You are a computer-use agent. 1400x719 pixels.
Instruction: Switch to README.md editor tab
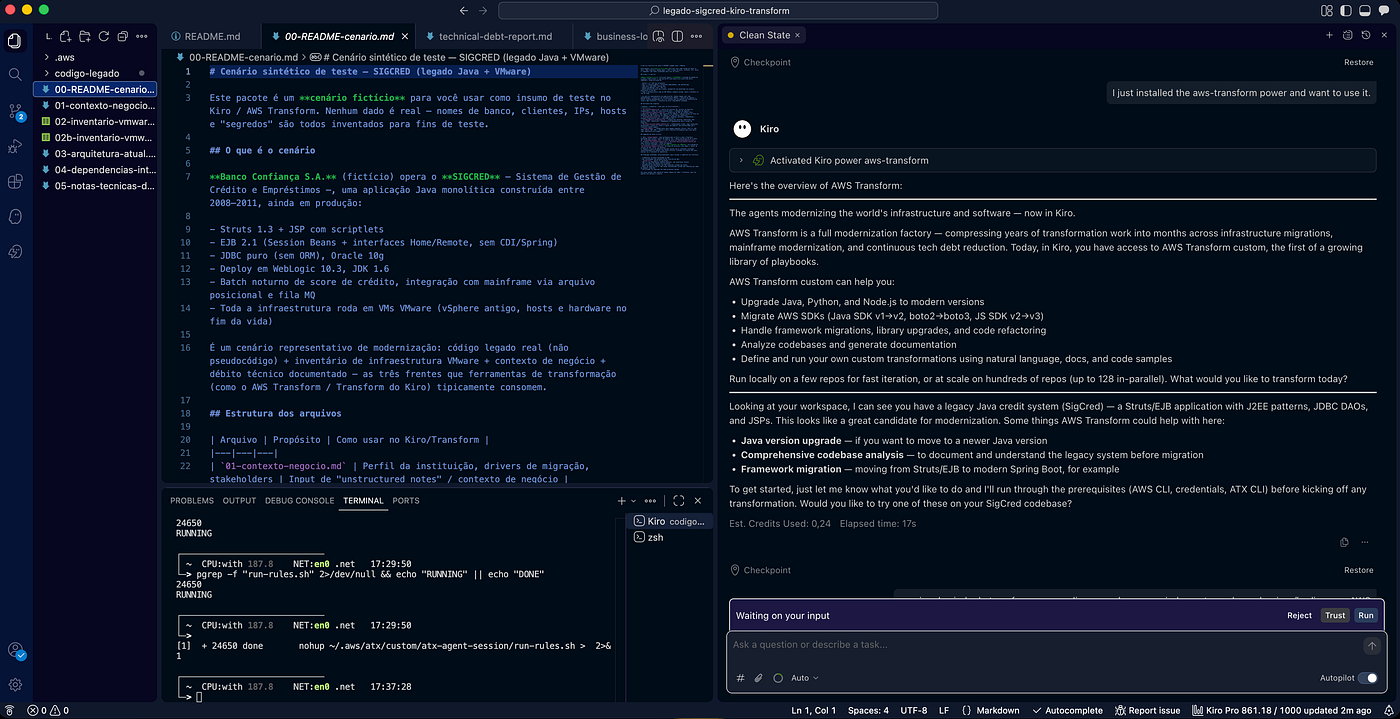click(205, 36)
